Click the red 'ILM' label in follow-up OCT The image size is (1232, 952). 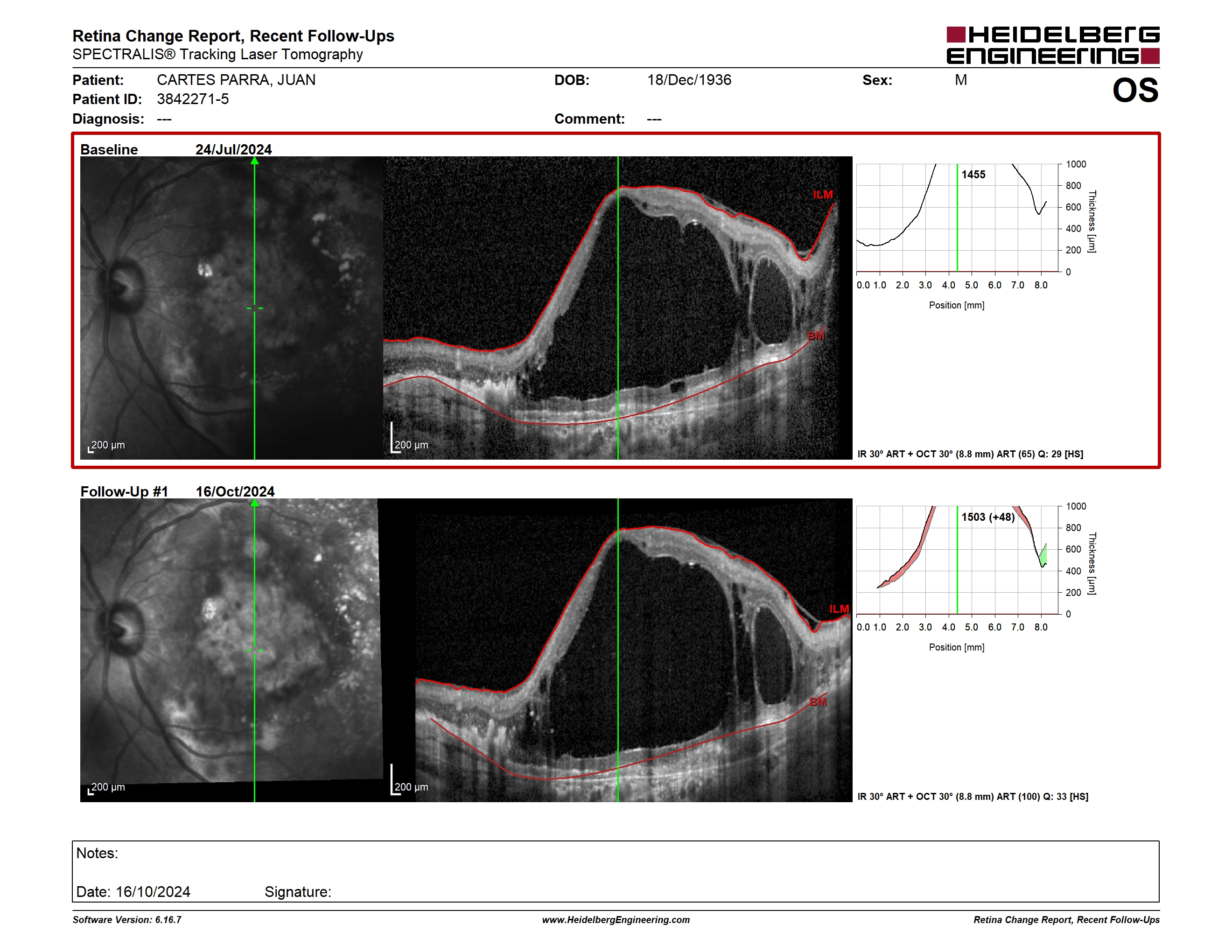[839, 609]
